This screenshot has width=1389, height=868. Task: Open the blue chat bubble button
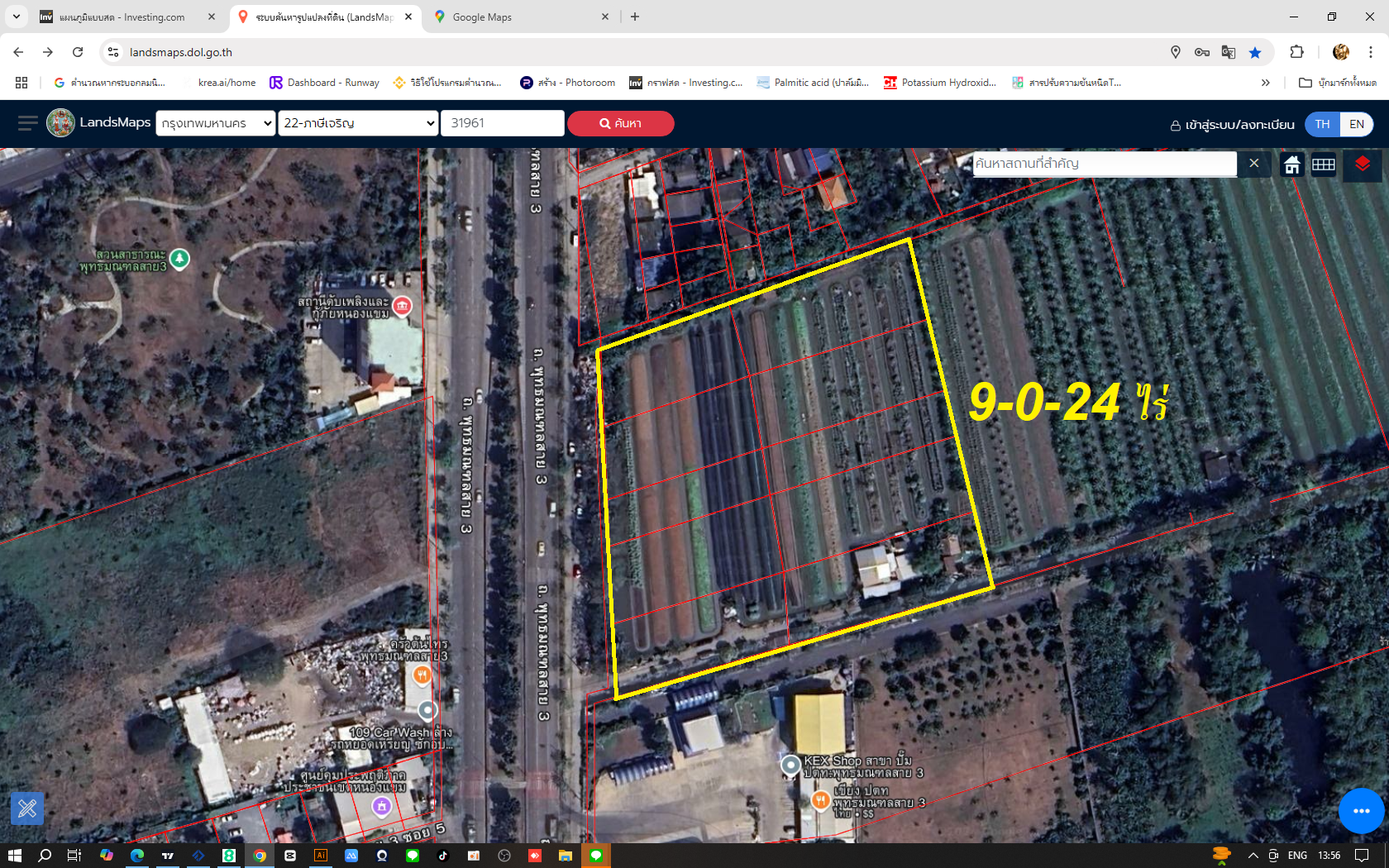pos(1361,811)
